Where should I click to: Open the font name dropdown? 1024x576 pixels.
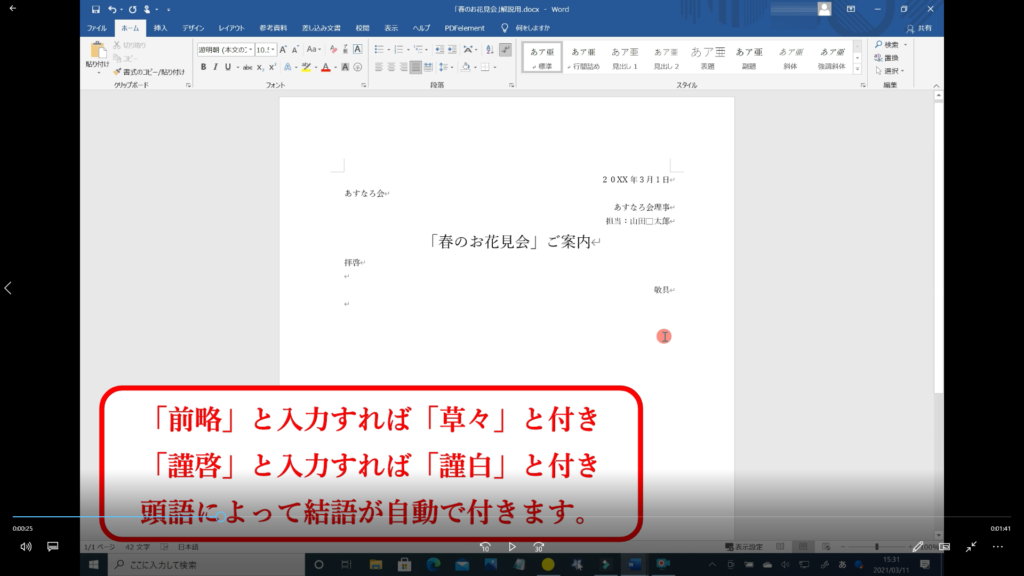(249, 49)
